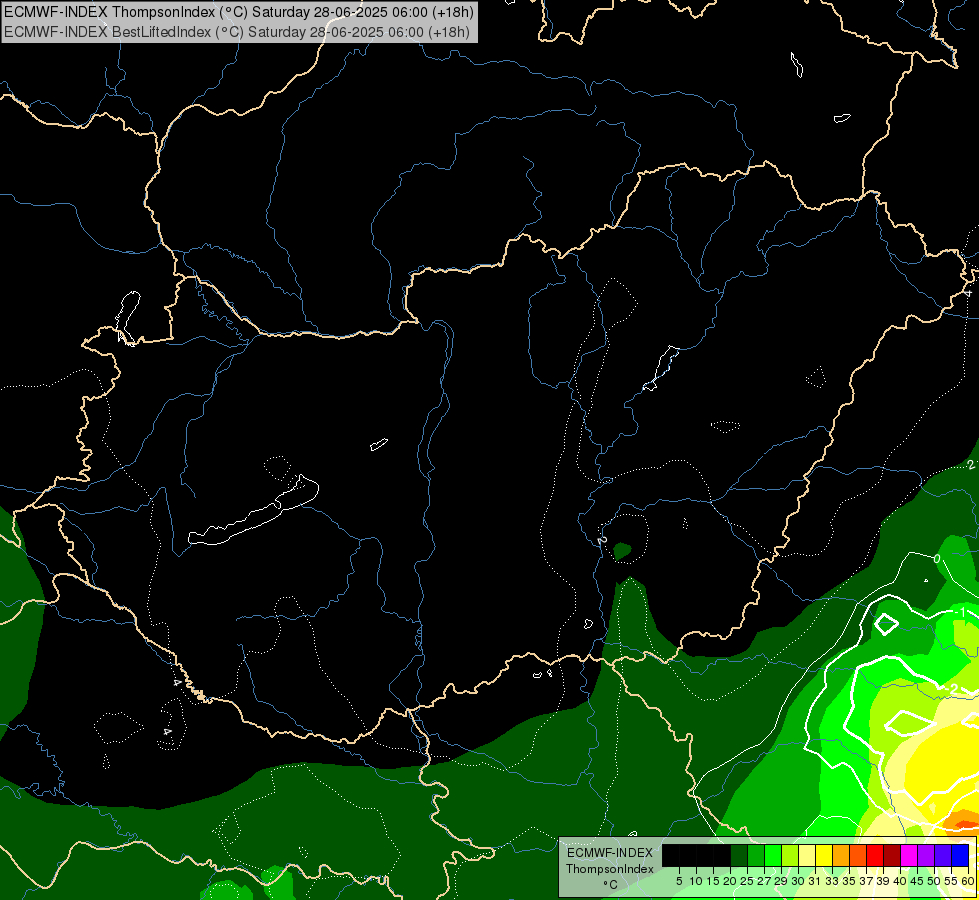This screenshot has width=979, height=900.
Task: Select the orange-red 35–37 legend swatch
Action: (x=858, y=856)
